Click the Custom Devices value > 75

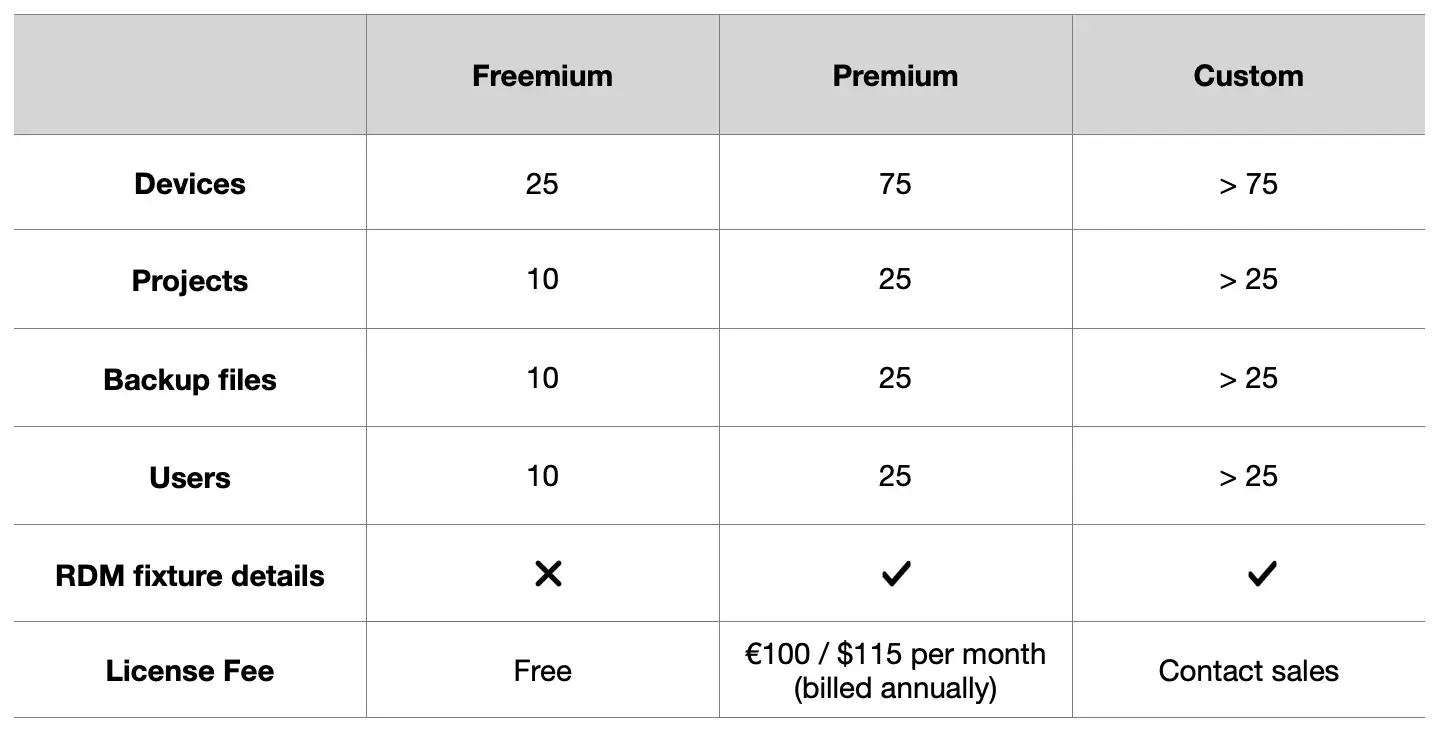pos(1248,184)
